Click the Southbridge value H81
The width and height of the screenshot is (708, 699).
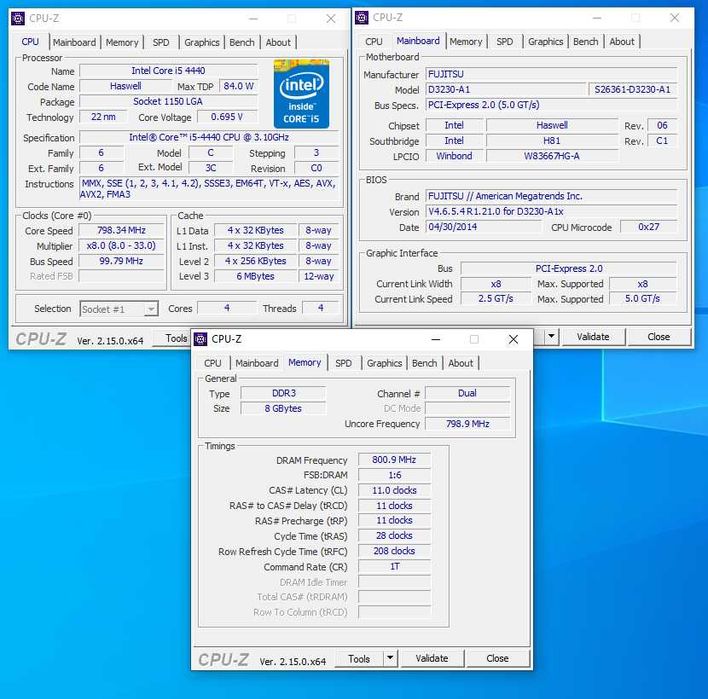(552, 141)
